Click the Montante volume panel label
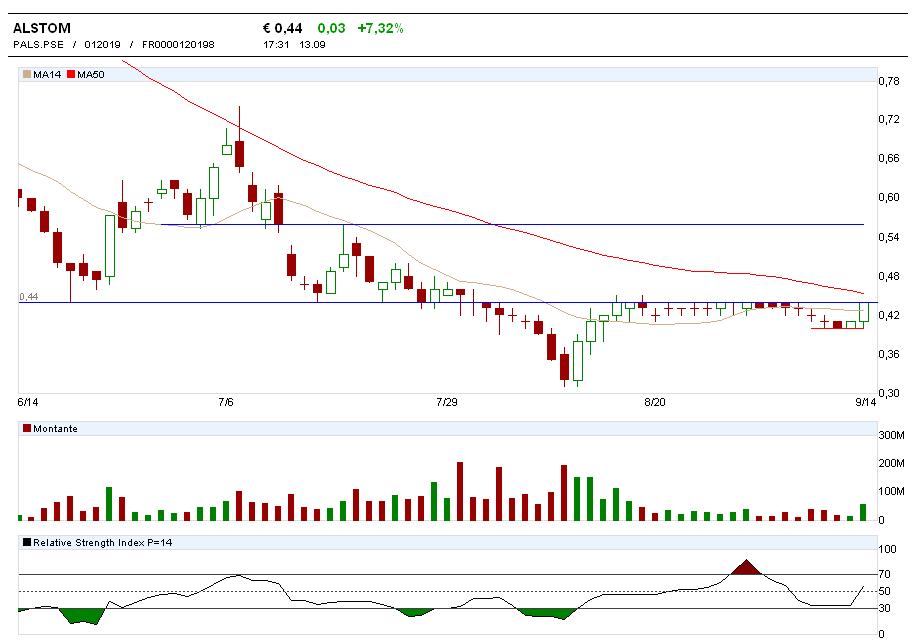Screen dimensions: 914x641 pos(55,428)
